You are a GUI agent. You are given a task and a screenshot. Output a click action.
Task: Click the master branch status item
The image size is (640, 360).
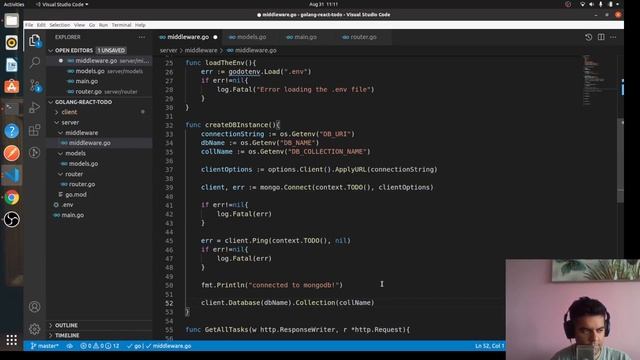click(x=44, y=346)
